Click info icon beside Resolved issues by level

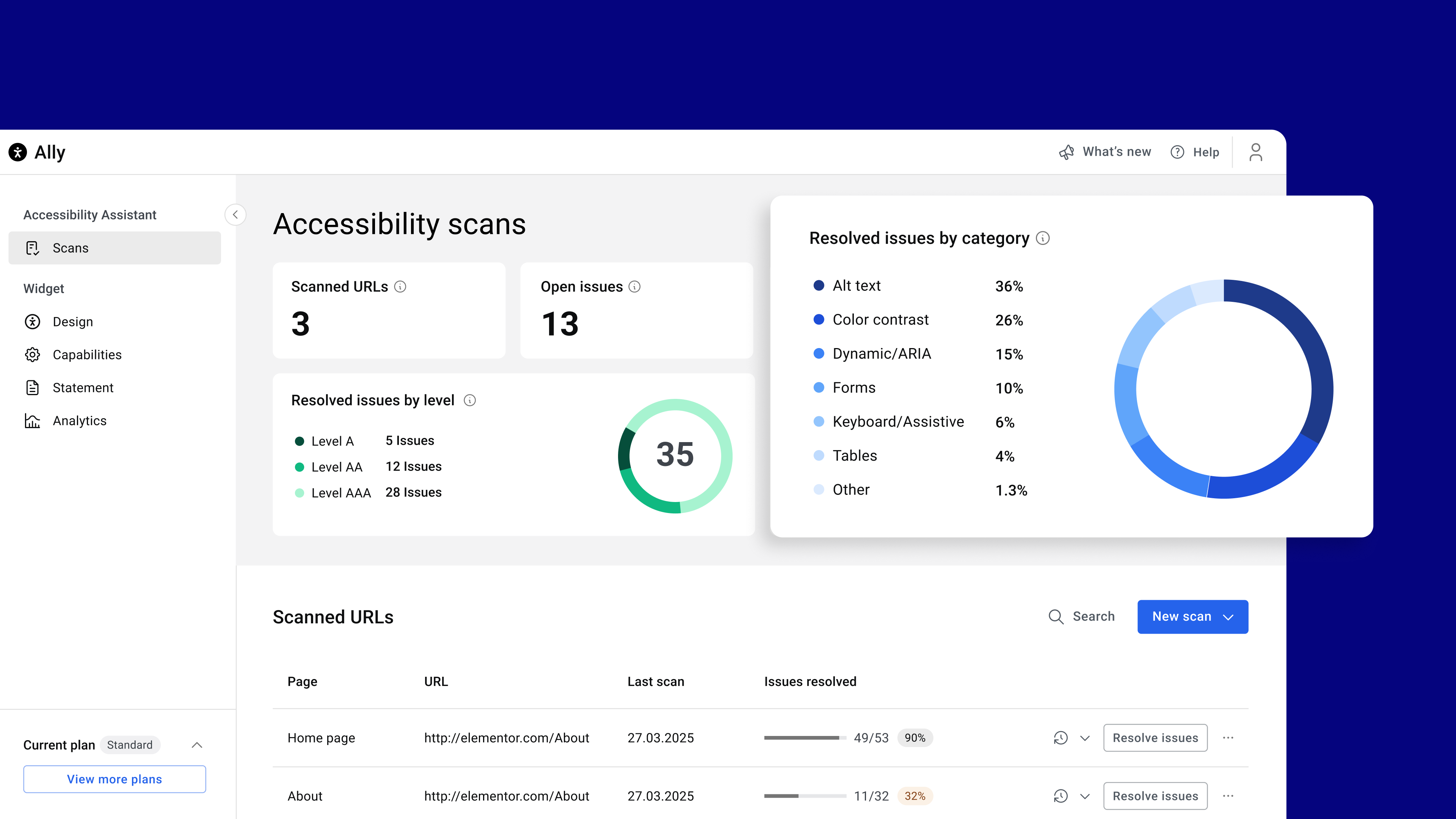click(470, 400)
